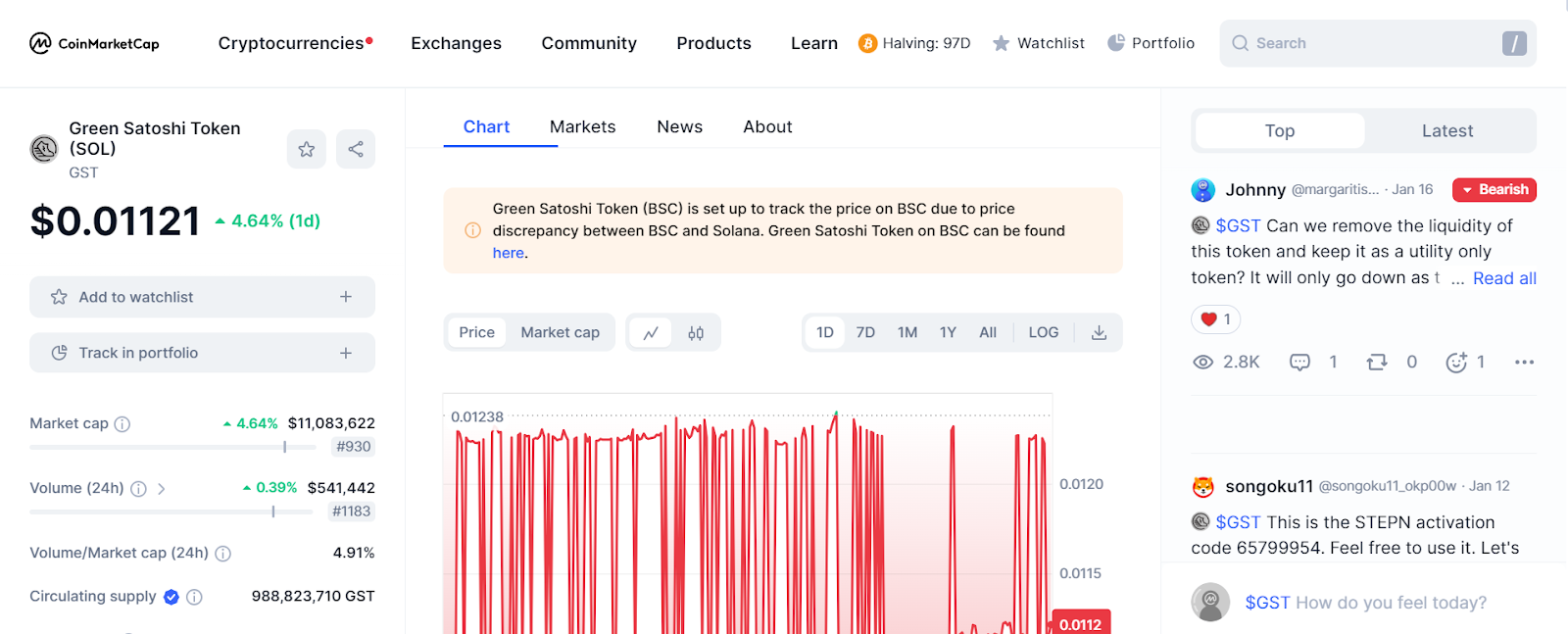The image size is (1568, 634).
Task: Star Green Satoshi Token with the star button
Action: tap(307, 149)
